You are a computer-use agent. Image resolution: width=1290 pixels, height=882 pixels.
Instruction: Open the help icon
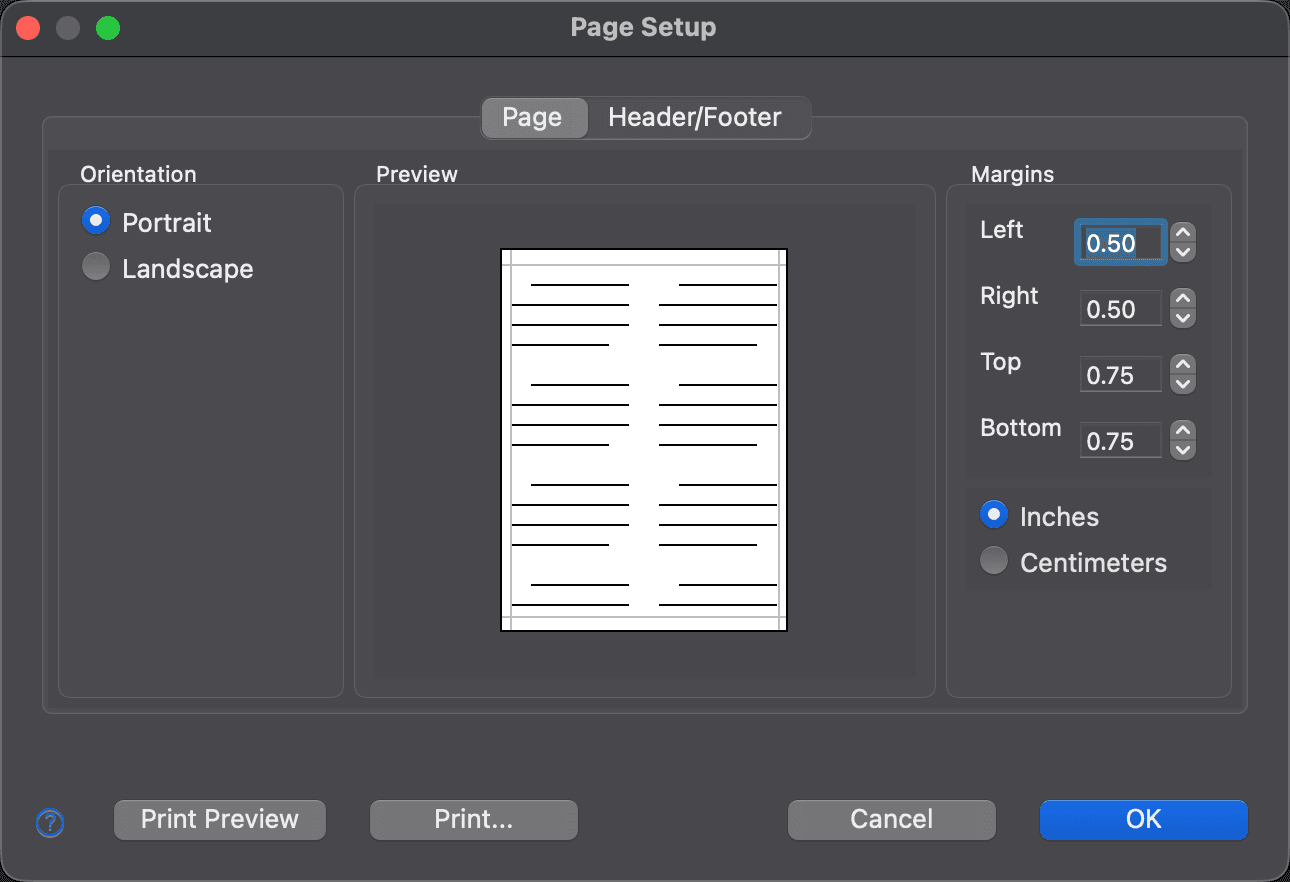pos(50,823)
